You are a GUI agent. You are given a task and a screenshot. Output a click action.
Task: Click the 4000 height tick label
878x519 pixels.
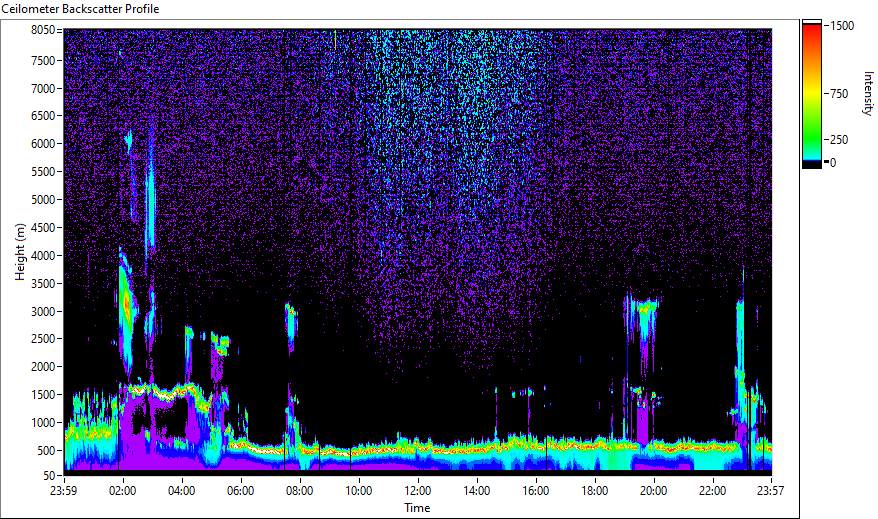pos(43,256)
